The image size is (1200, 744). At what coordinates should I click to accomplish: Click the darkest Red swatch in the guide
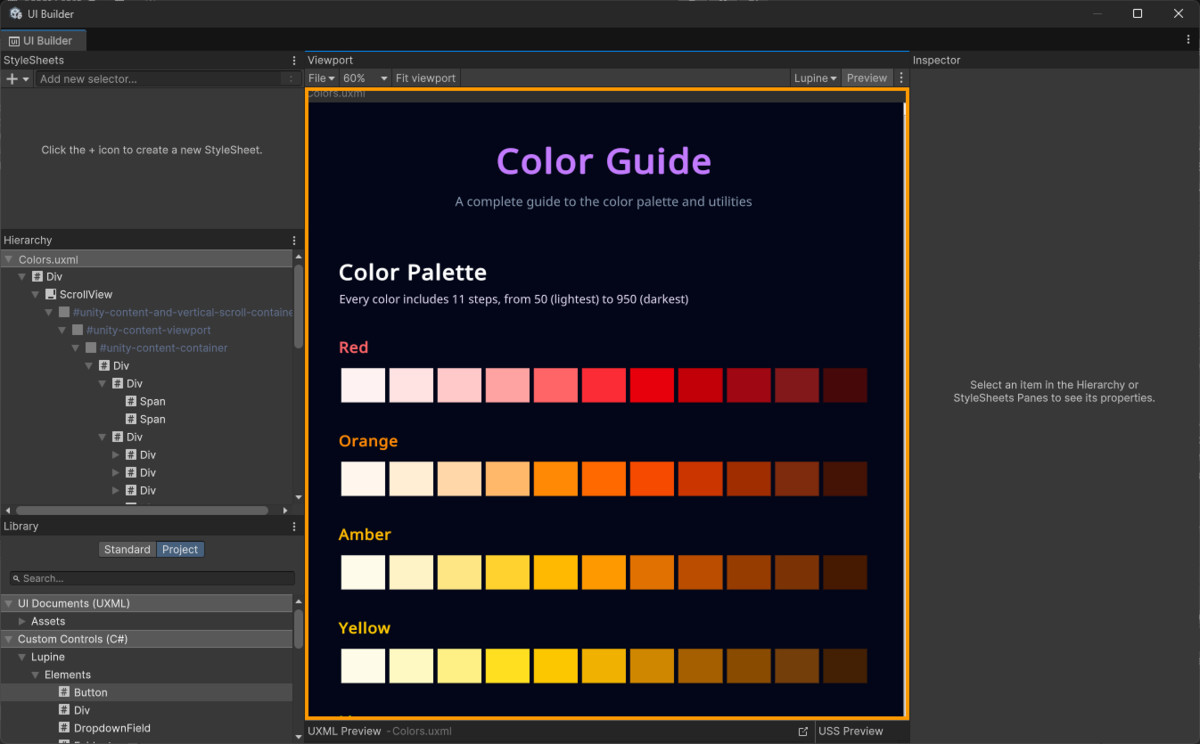[x=845, y=384]
